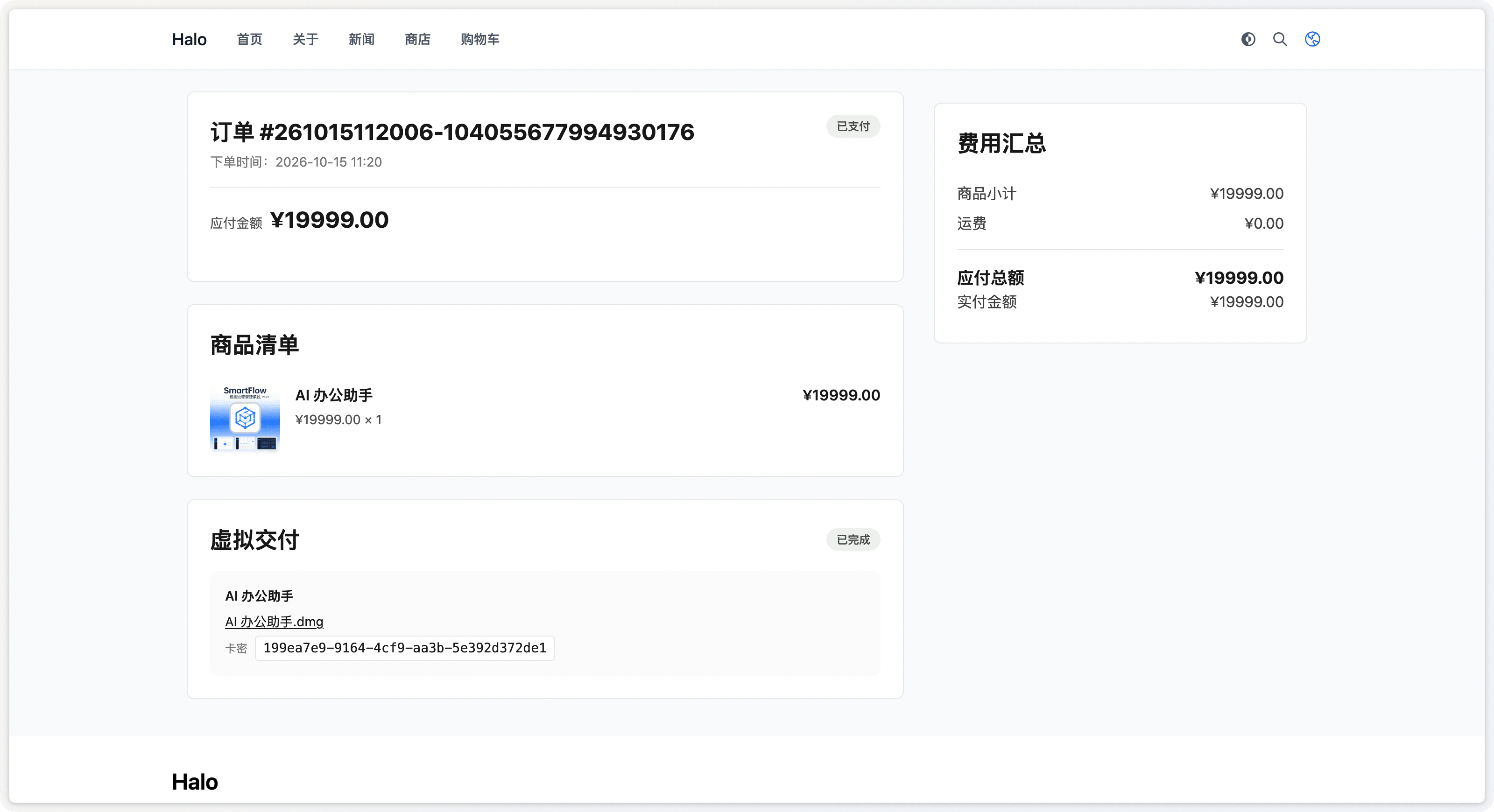Screen dimensions: 1494x812
Task: Click the AI 办公助手 product name in 商品清单
Action: (334, 395)
